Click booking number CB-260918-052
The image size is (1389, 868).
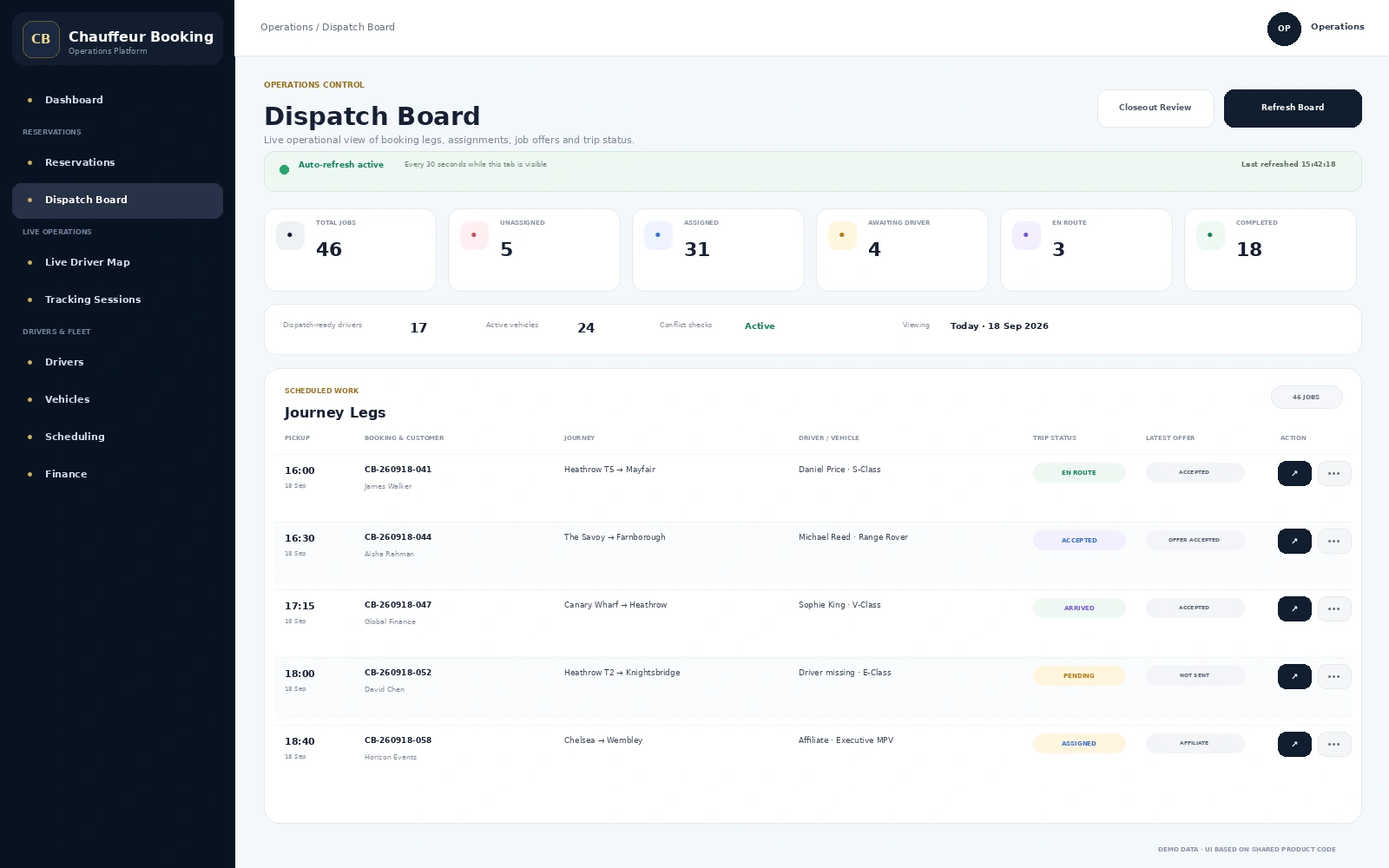pyautogui.click(x=398, y=673)
